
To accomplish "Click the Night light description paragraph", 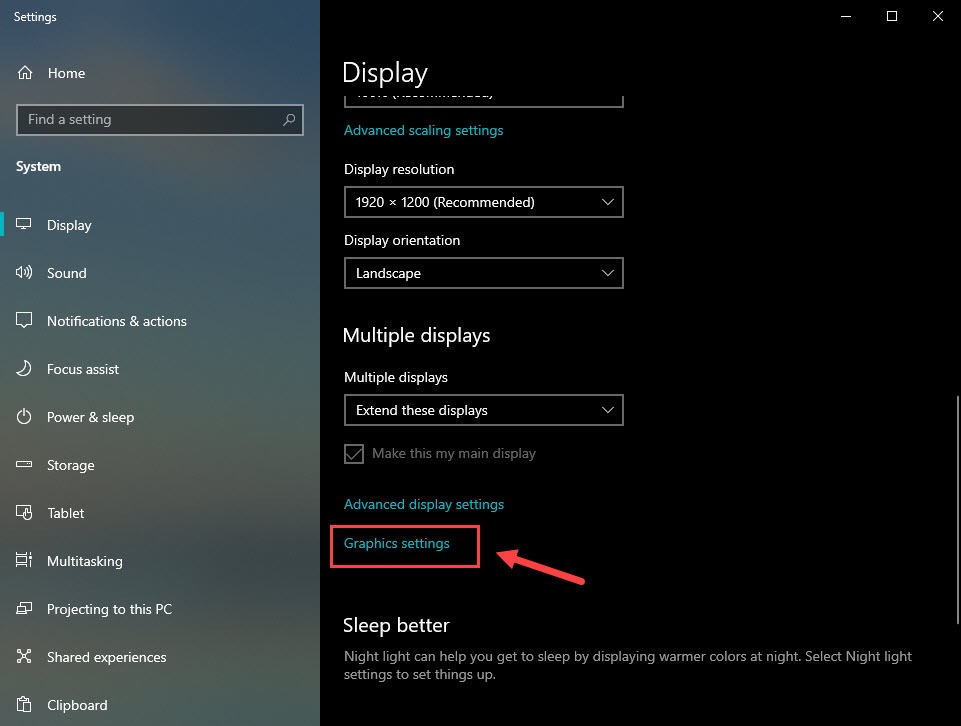I will pyautogui.click(x=628, y=665).
